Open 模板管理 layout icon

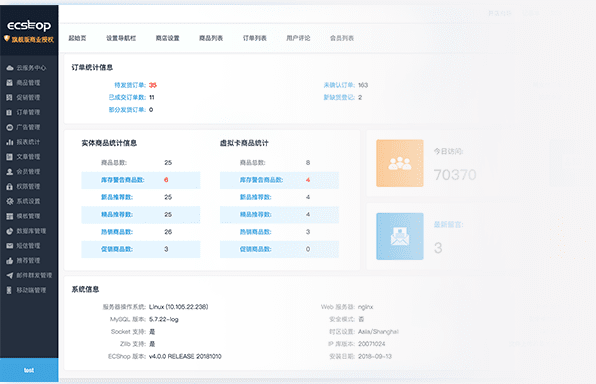click(10, 216)
